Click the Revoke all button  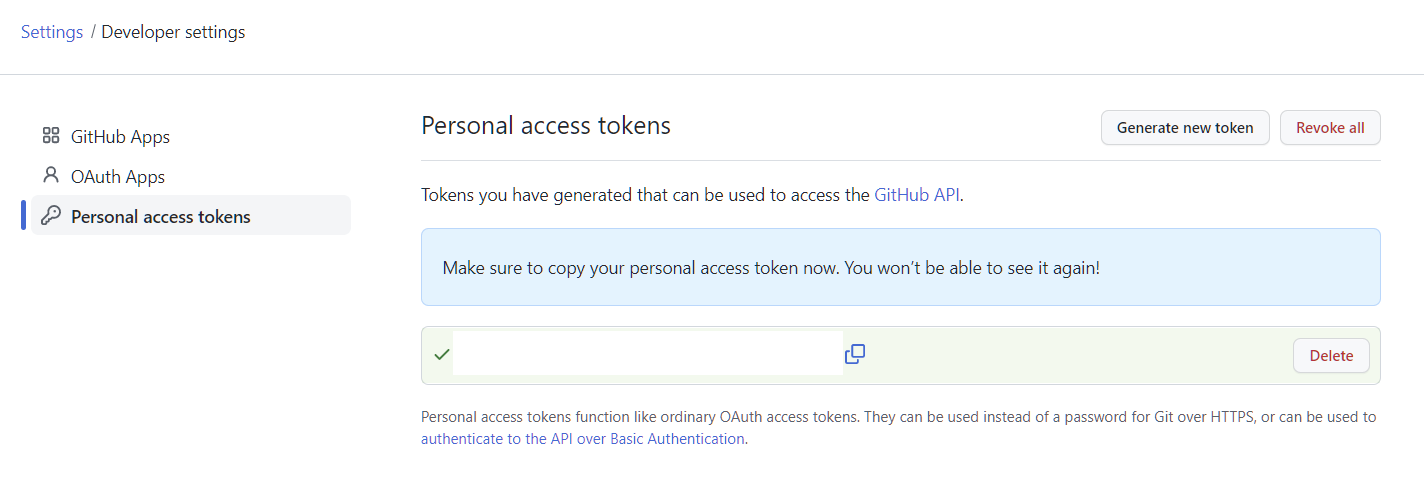click(x=1330, y=128)
